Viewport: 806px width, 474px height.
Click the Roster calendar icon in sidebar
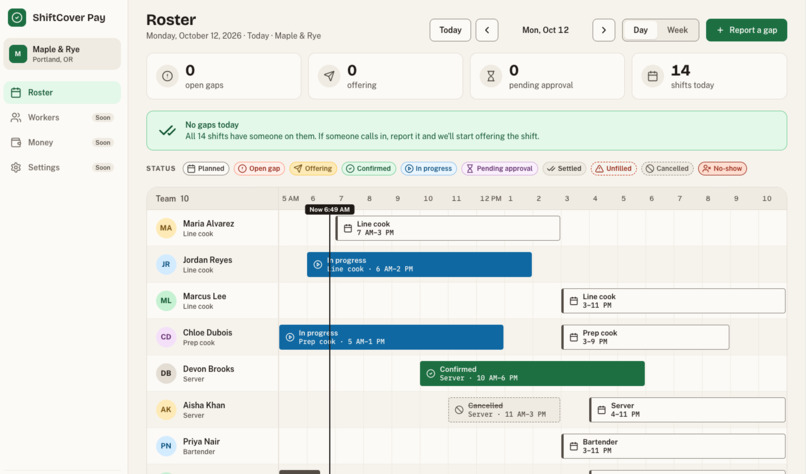point(16,93)
